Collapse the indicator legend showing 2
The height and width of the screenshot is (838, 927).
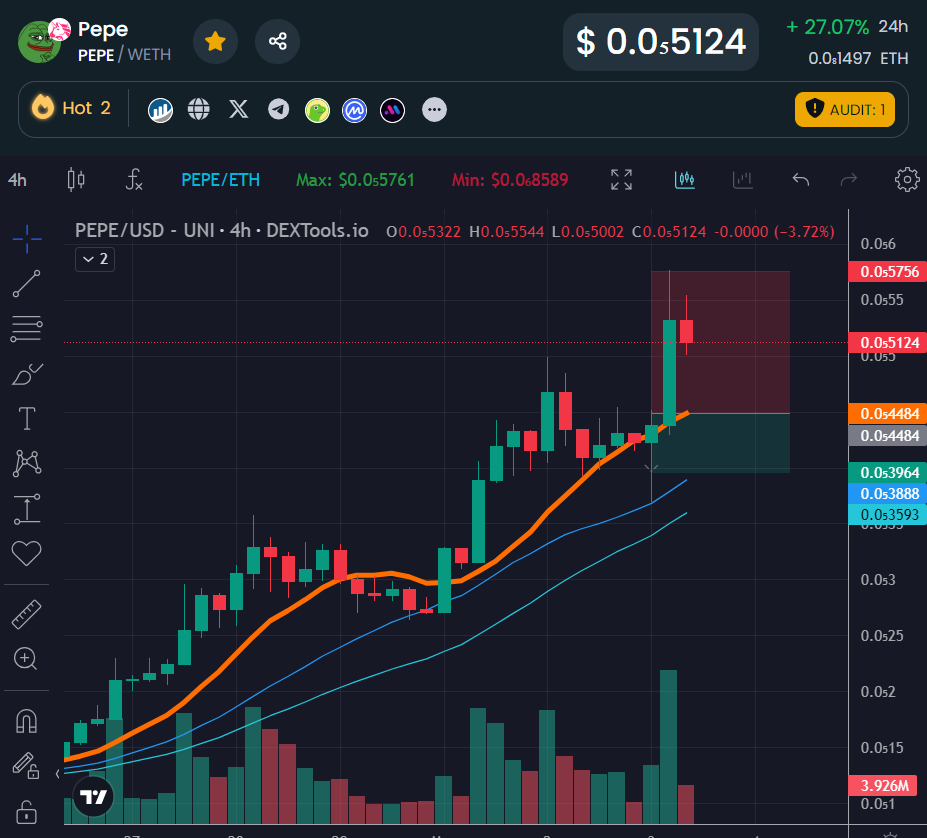pos(95,259)
